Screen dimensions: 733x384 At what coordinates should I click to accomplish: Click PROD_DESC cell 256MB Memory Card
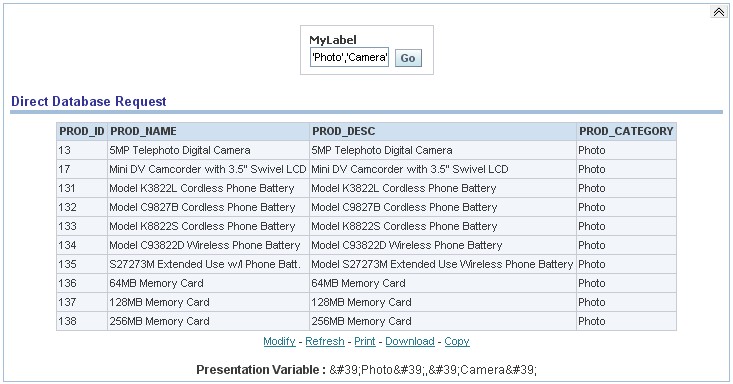(x=443, y=321)
